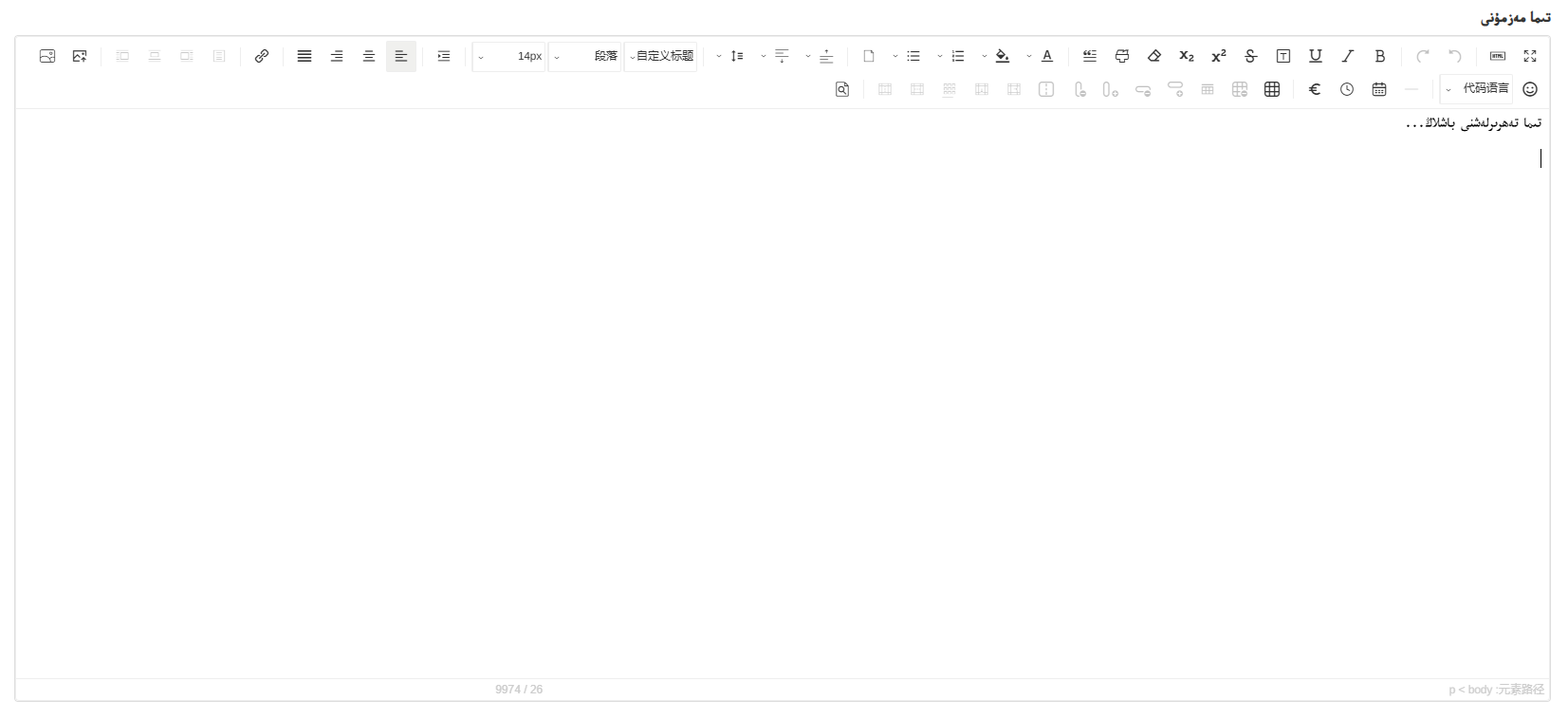Screen dimensions: 1568x719
Task: Open the 代码语言 code language dropdown
Action: (1476, 89)
